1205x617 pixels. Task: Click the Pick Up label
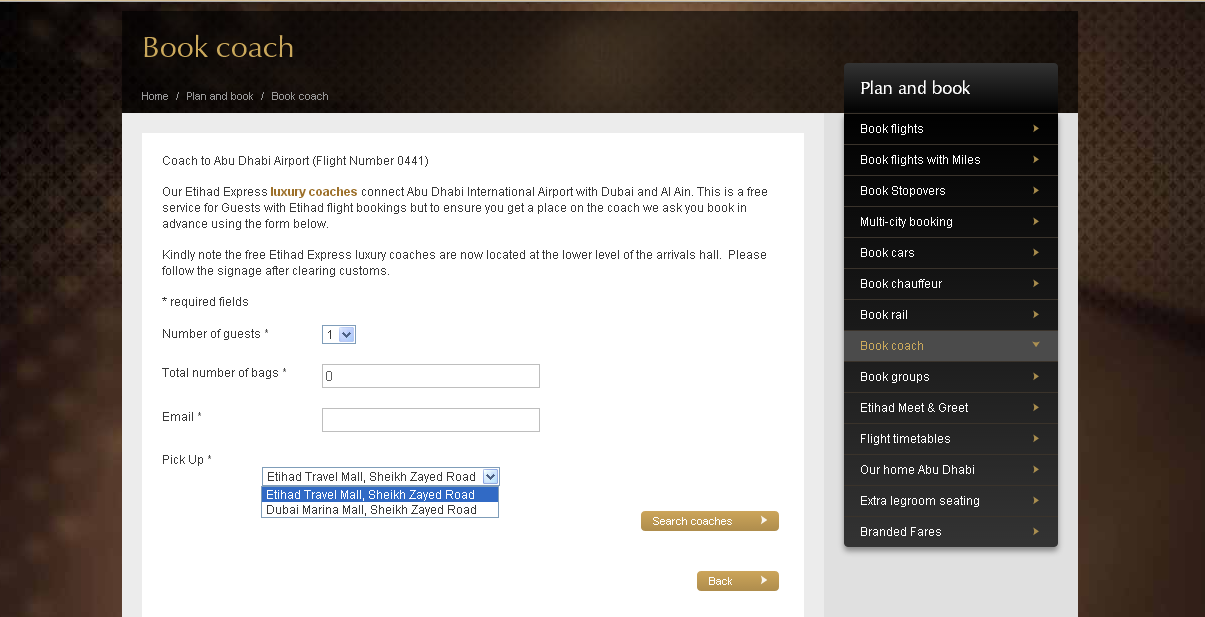coord(187,460)
